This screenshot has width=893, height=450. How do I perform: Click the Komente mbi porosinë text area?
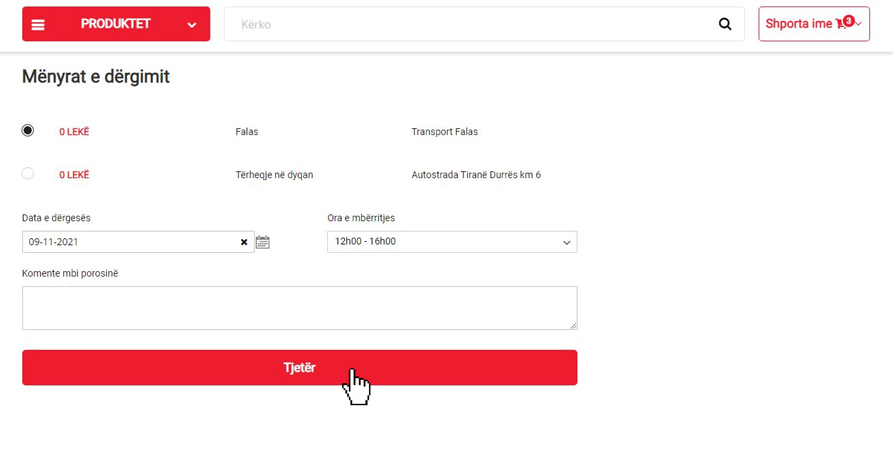tap(299, 308)
